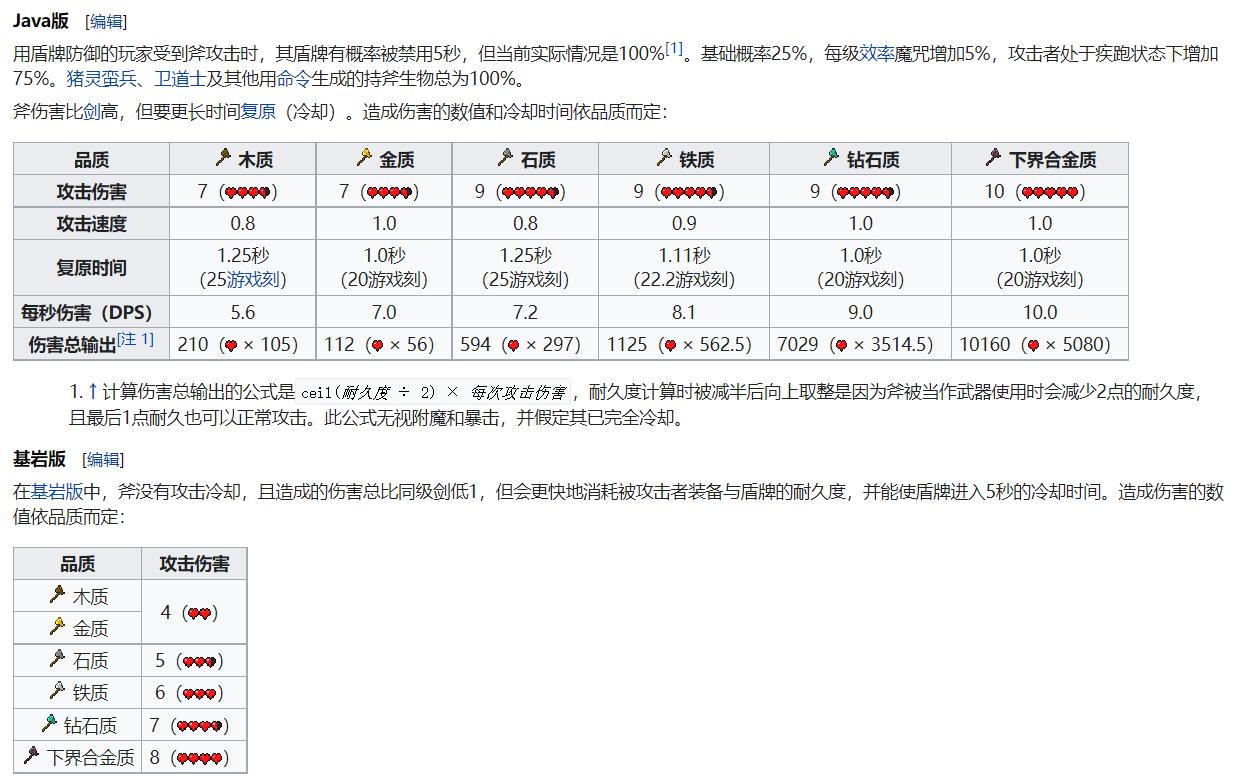Click the wooden axe icon in Bedrock table
Viewport: 1236px width, 781px height.
pyautogui.click(x=57, y=595)
